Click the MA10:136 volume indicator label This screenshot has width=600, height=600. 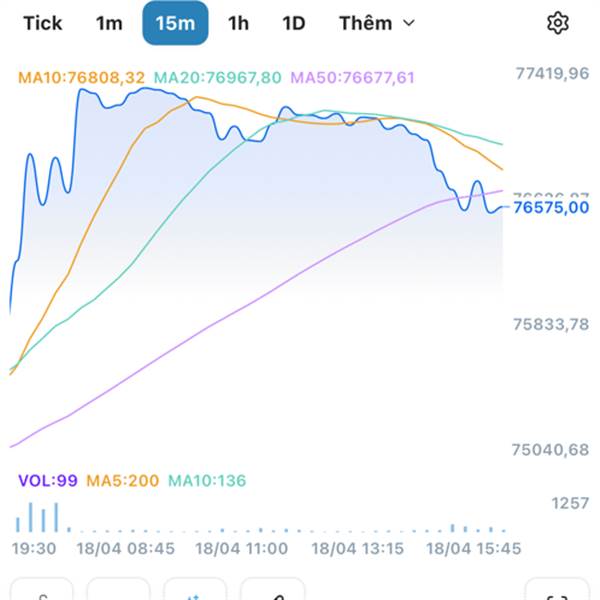(206, 481)
